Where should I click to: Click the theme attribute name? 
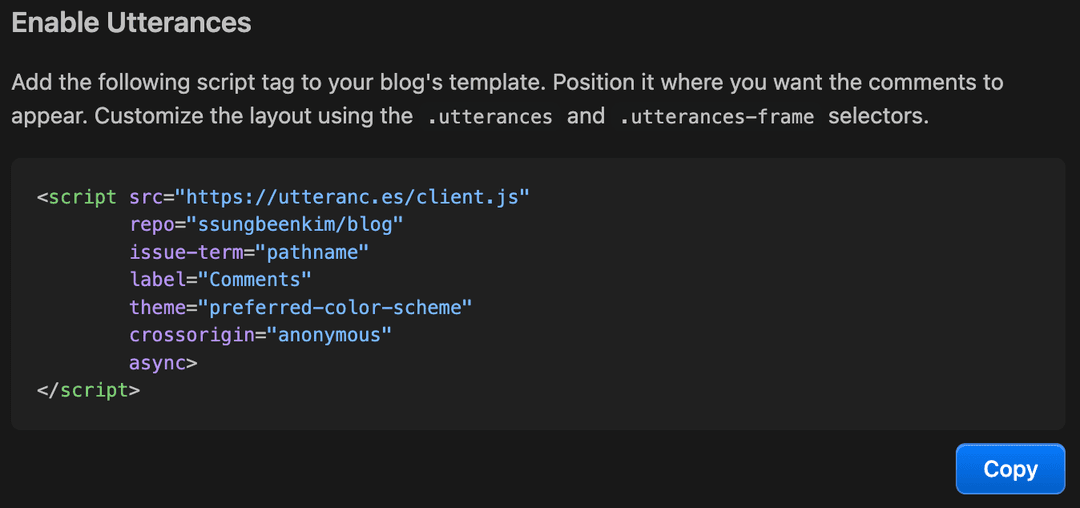pos(158,307)
